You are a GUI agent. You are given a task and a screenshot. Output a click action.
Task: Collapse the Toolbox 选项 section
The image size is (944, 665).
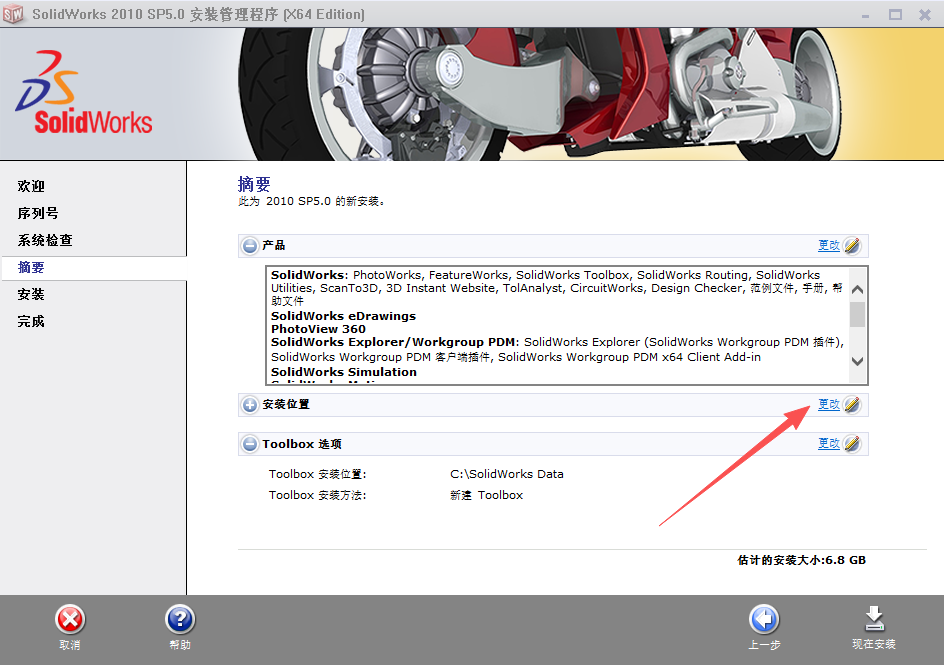point(249,443)
